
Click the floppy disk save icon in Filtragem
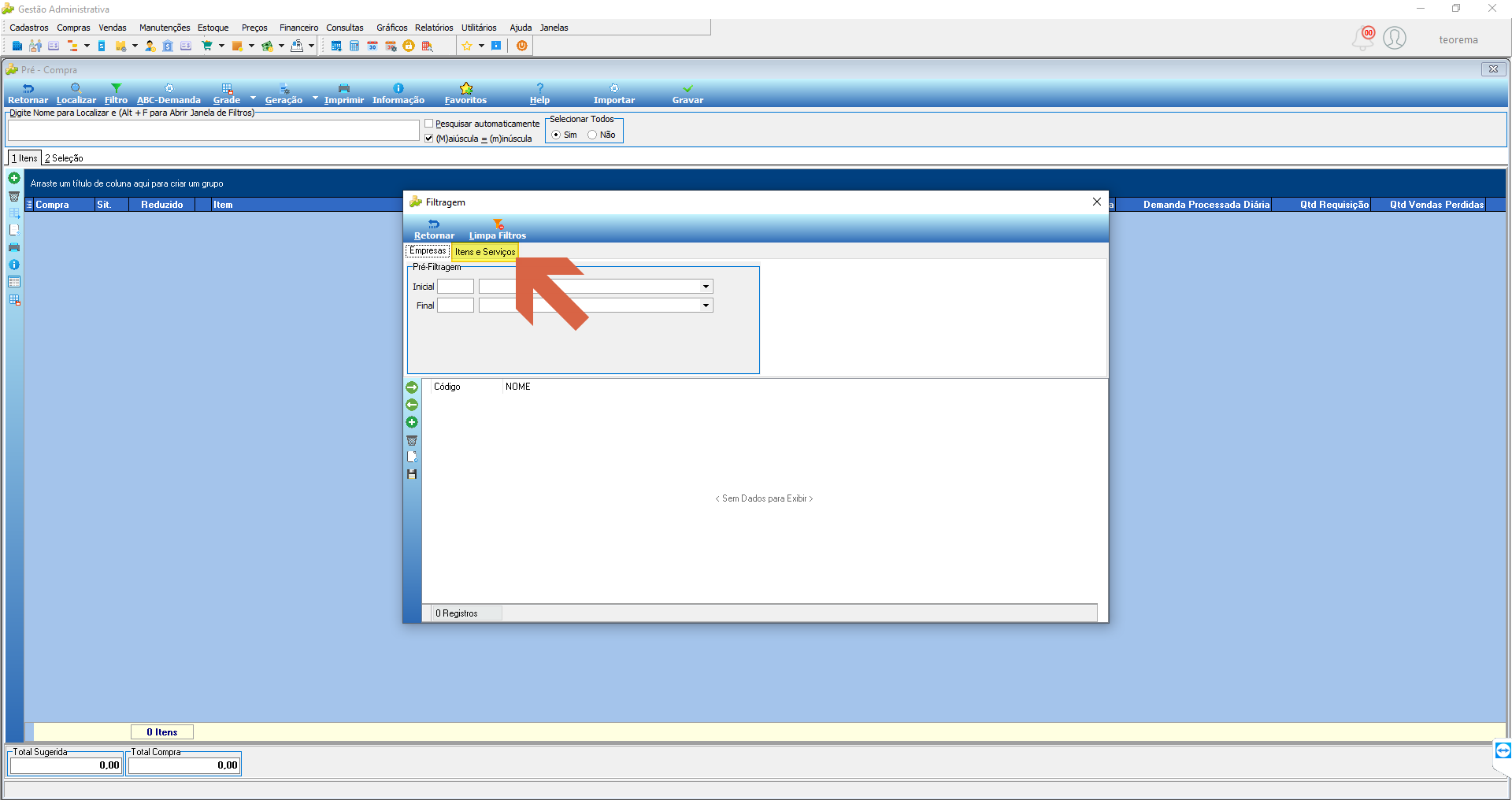412,474
